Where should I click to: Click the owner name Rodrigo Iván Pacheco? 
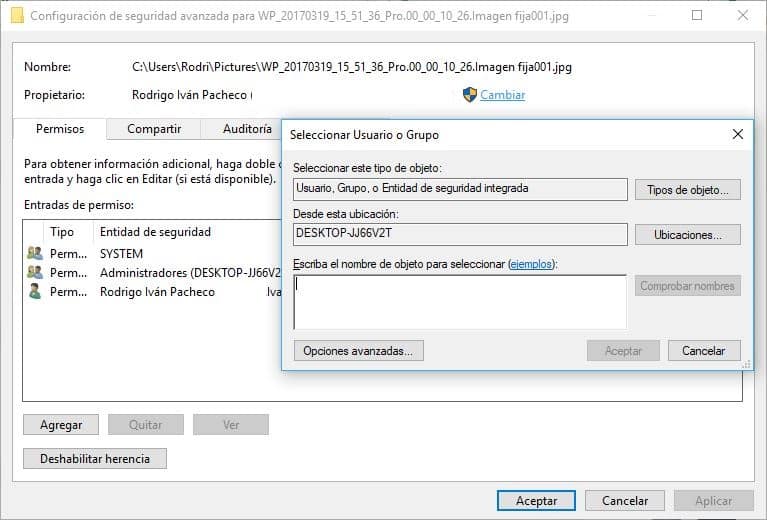click(x=192, y=95)
